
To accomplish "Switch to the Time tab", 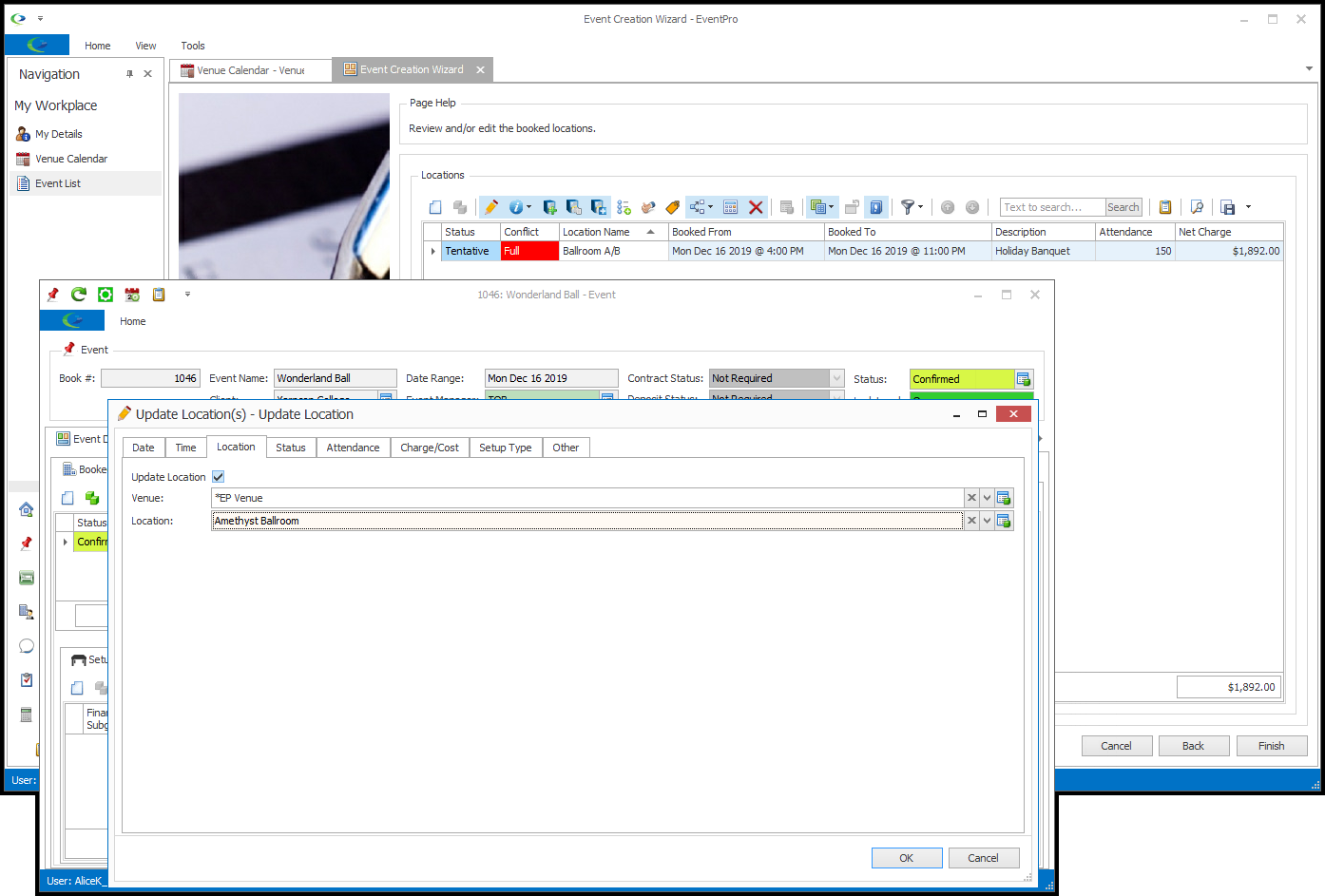I will pos(185,448).
